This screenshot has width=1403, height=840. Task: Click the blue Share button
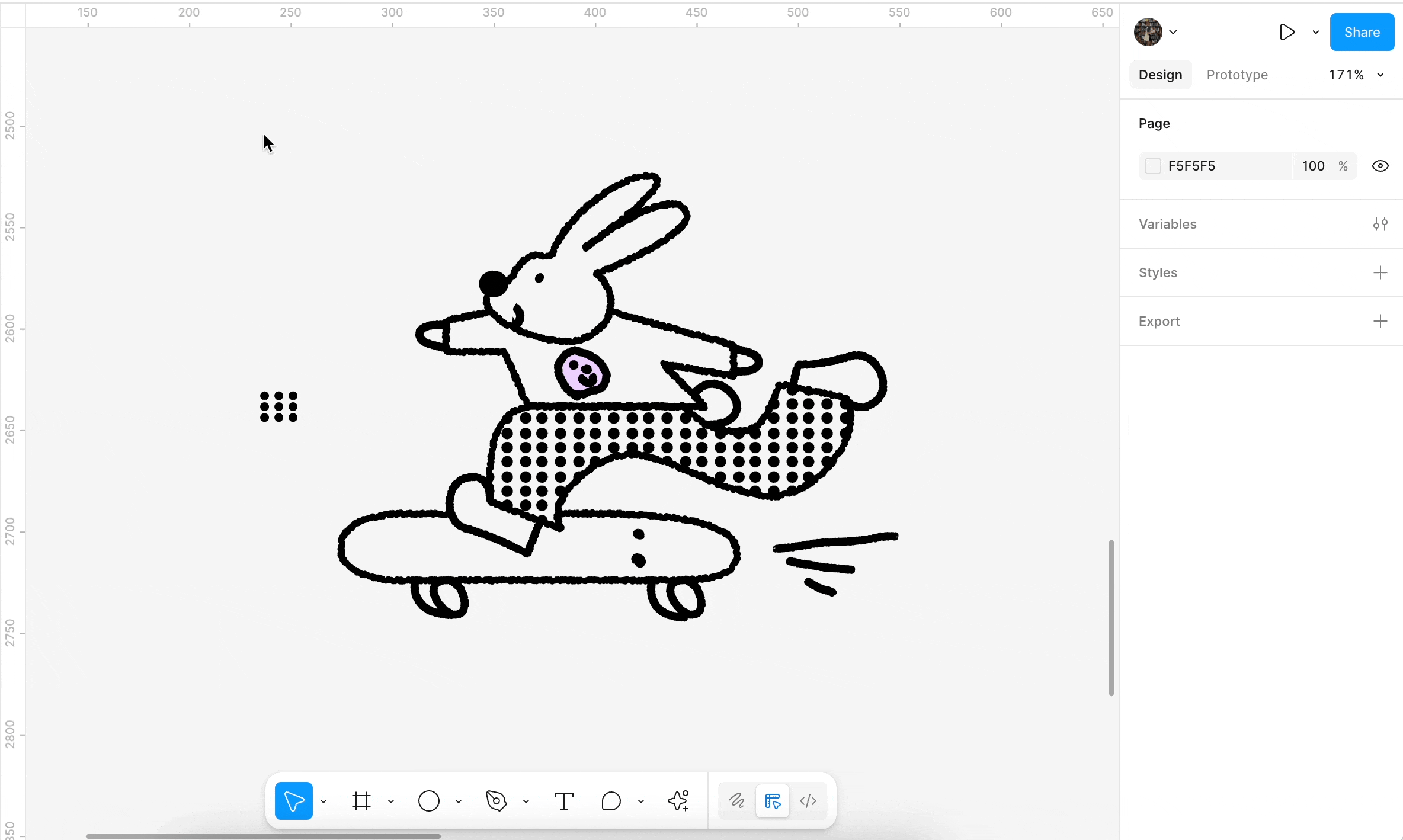point(1362,32)
